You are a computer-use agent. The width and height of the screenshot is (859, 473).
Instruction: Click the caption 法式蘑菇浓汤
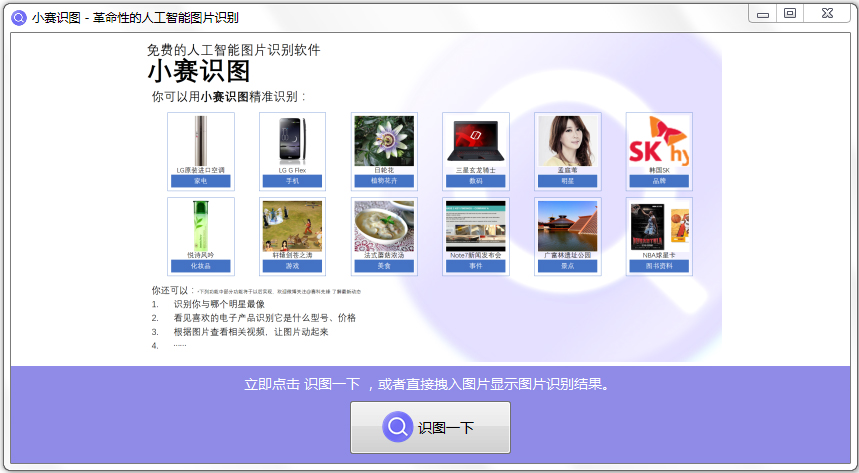(384, 255)
